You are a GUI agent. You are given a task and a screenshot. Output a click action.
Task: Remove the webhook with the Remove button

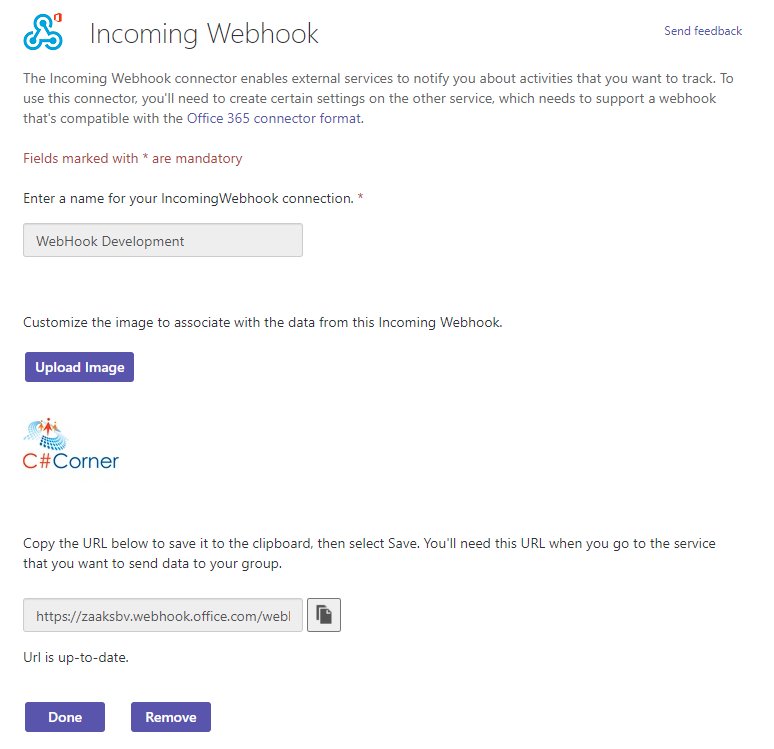[171, 717]
